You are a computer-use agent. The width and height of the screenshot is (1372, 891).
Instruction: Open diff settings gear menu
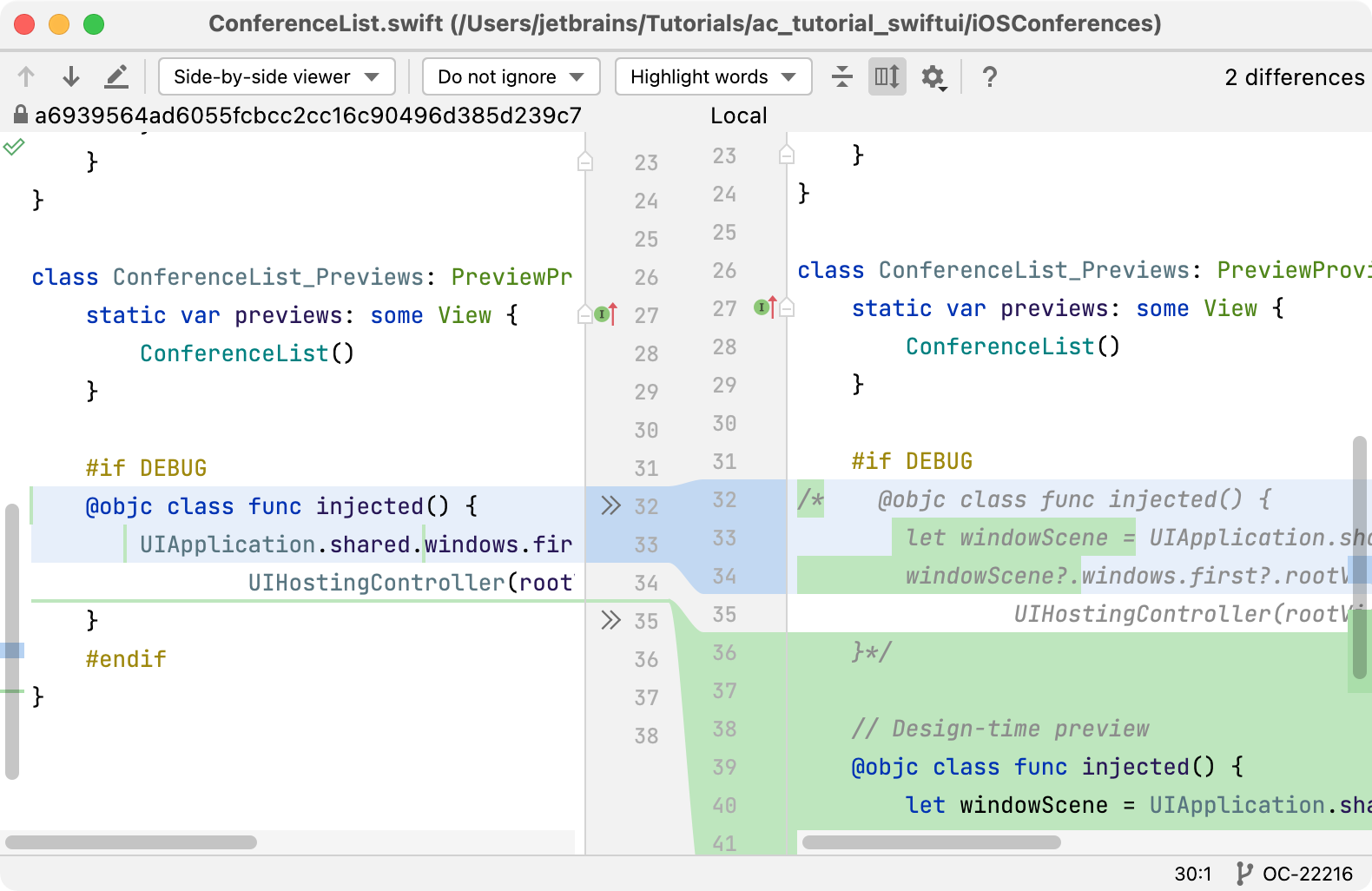point(933,77)
